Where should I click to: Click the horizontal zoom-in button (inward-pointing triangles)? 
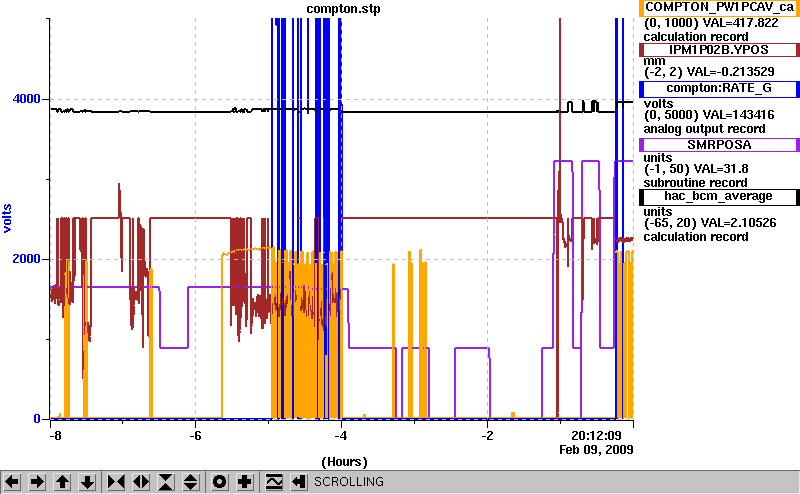pyautogui.click(x=116, y=482)
